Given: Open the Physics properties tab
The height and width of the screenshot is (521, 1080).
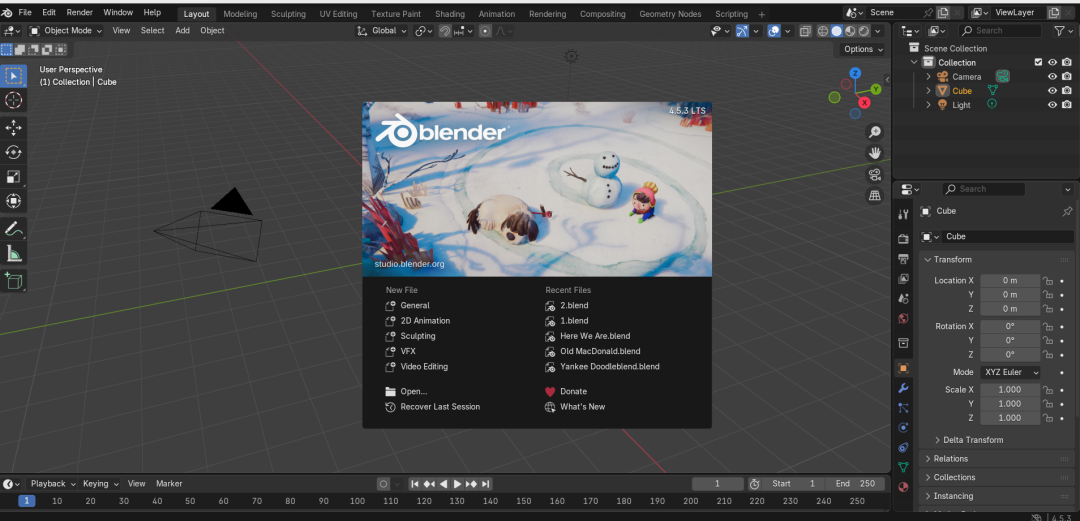Looking at the screenshot, I should tap(904, 427).
